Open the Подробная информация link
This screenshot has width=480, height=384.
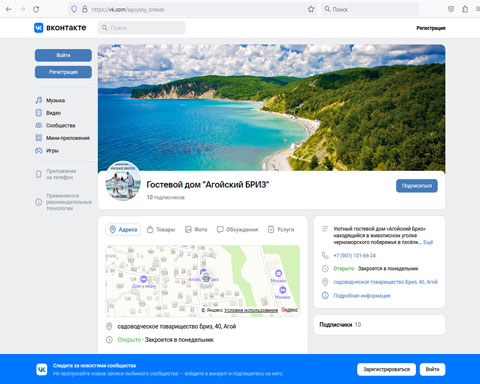click(362, 296)
